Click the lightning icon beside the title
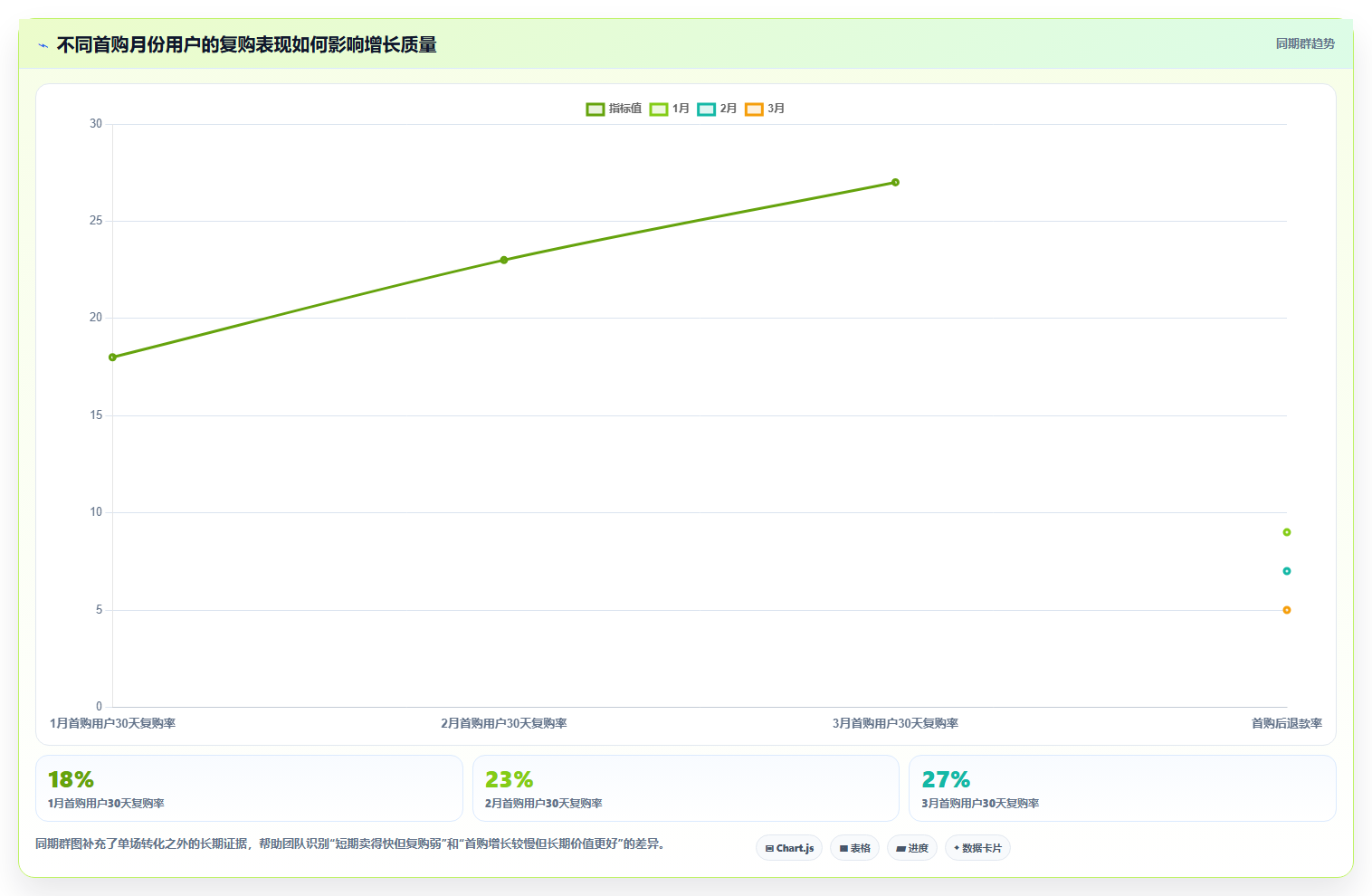Screen dimensions: 1372x896 tap(43, 45)
